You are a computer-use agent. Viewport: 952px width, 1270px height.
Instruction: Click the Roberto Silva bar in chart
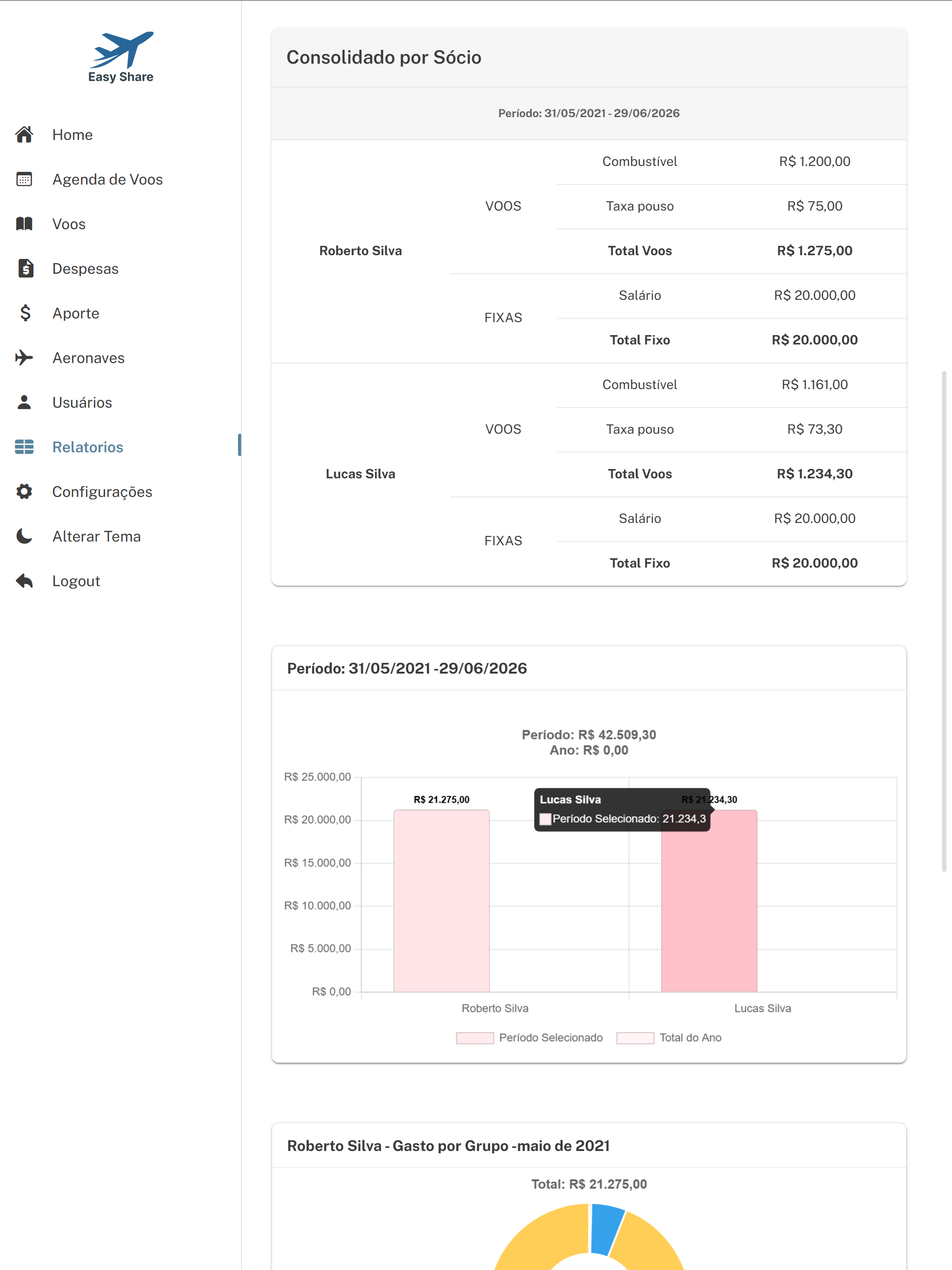442,900
